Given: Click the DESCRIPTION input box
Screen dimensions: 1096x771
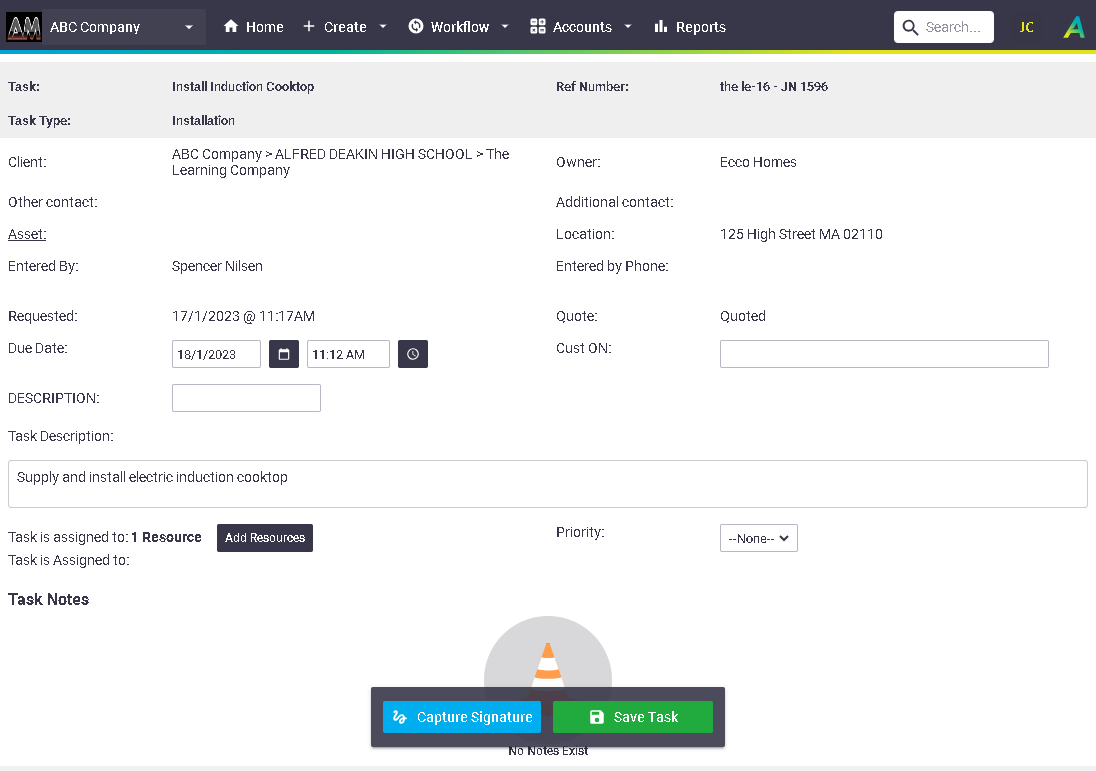Looking at the screenshot, I should pos(246,398).
